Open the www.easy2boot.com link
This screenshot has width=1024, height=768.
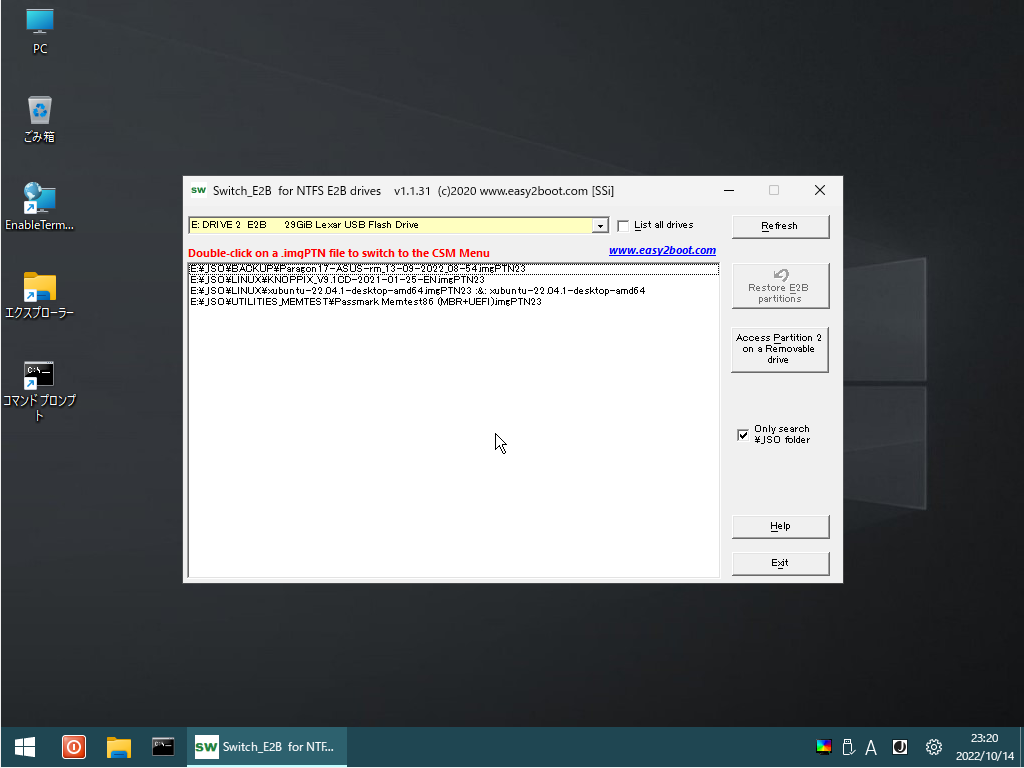(662, 251)
